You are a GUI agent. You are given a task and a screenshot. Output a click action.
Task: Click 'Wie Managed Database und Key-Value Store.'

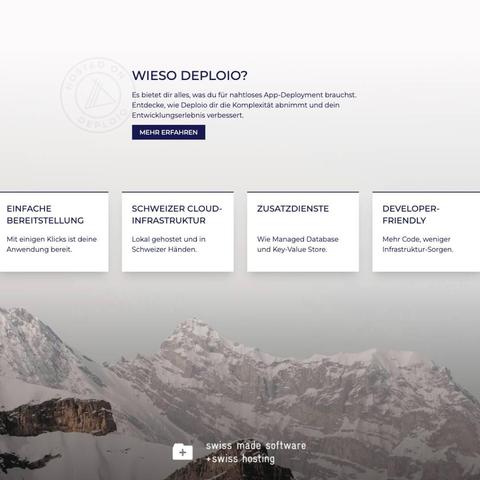[298, 244]
